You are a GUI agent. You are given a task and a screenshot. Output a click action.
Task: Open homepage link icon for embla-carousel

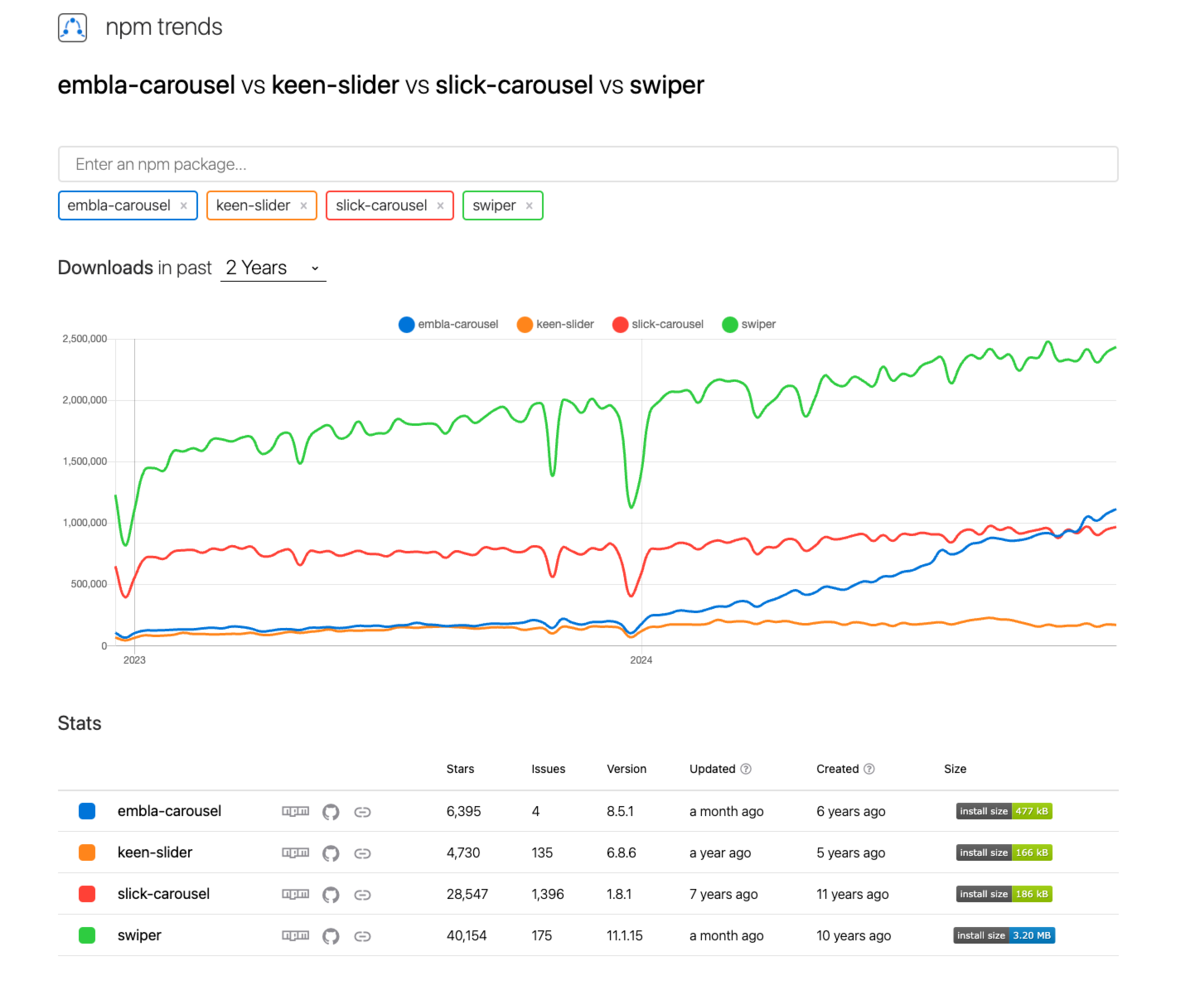[363, 811]
